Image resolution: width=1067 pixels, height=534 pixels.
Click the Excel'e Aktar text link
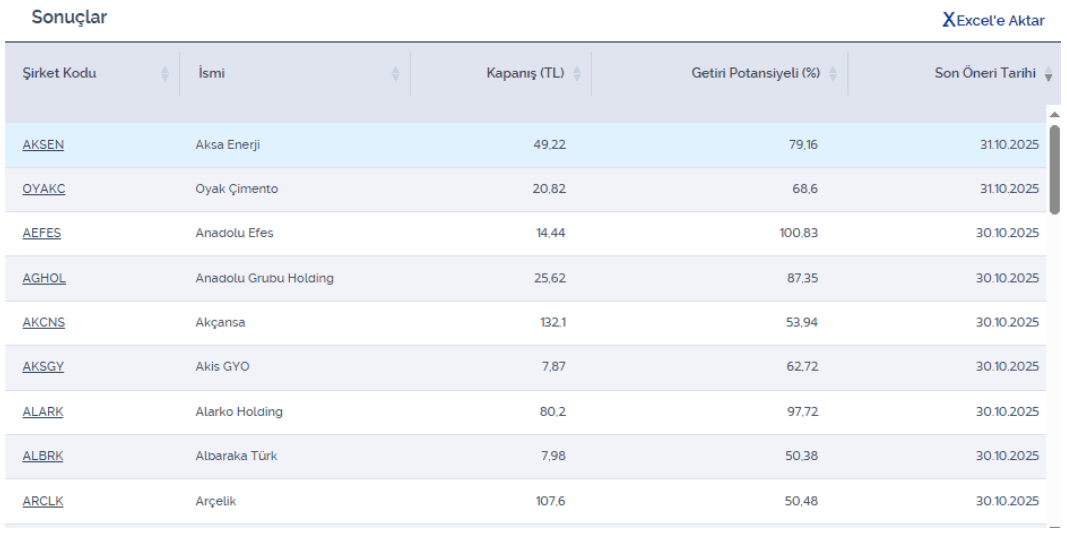[1000, 21]
